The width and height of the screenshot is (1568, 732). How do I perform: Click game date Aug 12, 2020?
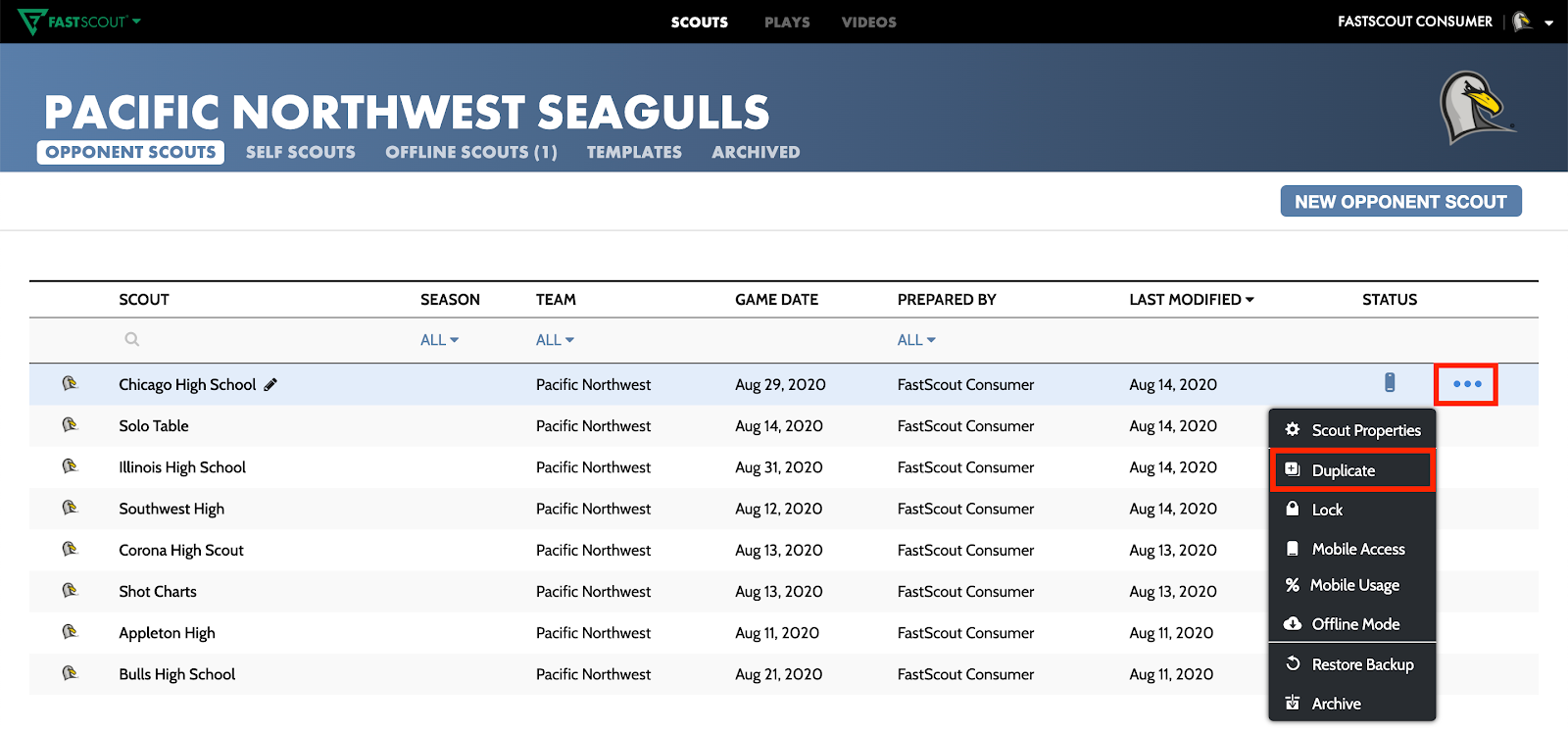(x=779, y=509)
